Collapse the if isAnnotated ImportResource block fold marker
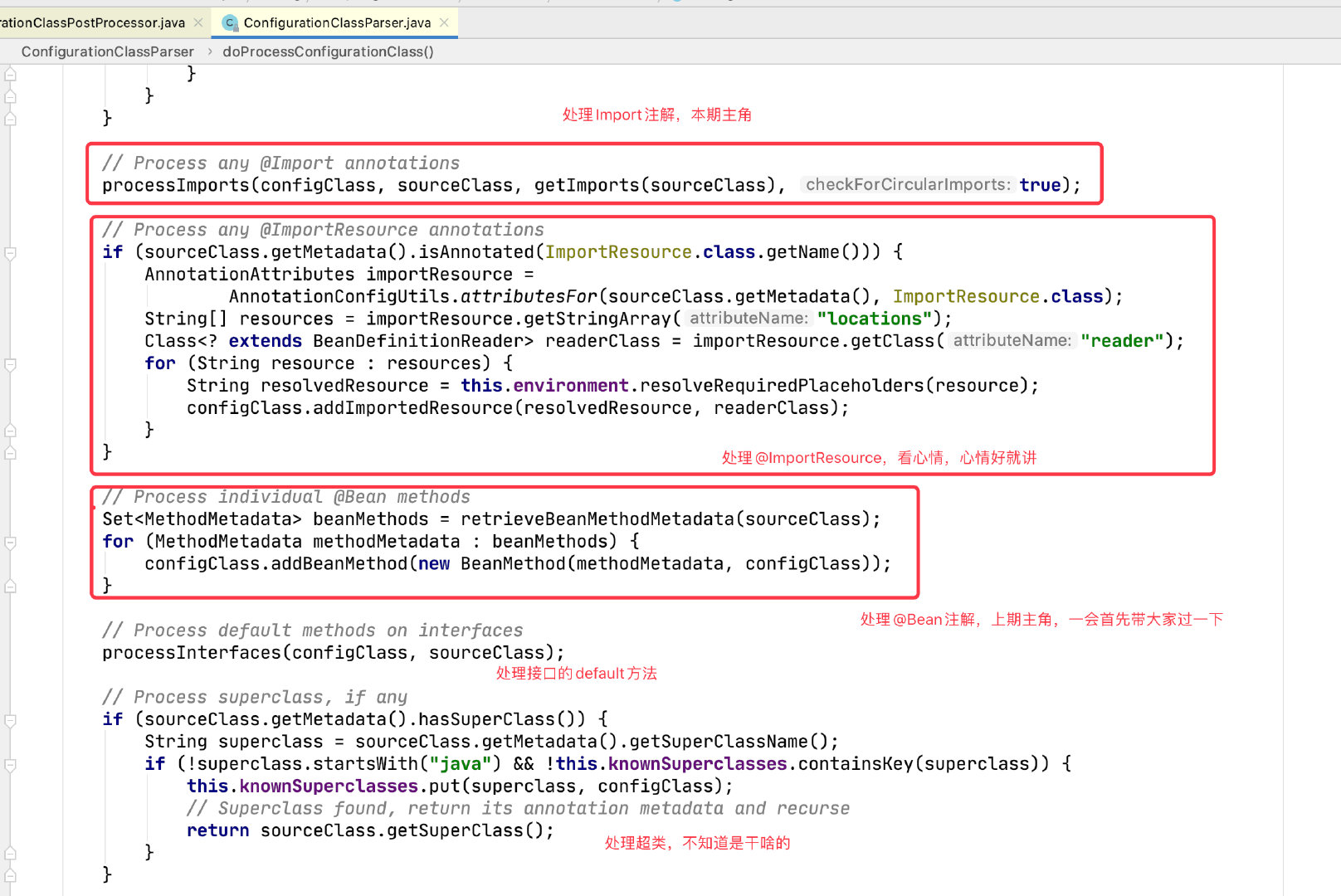The image size is (1341, 896). point(10,253)
